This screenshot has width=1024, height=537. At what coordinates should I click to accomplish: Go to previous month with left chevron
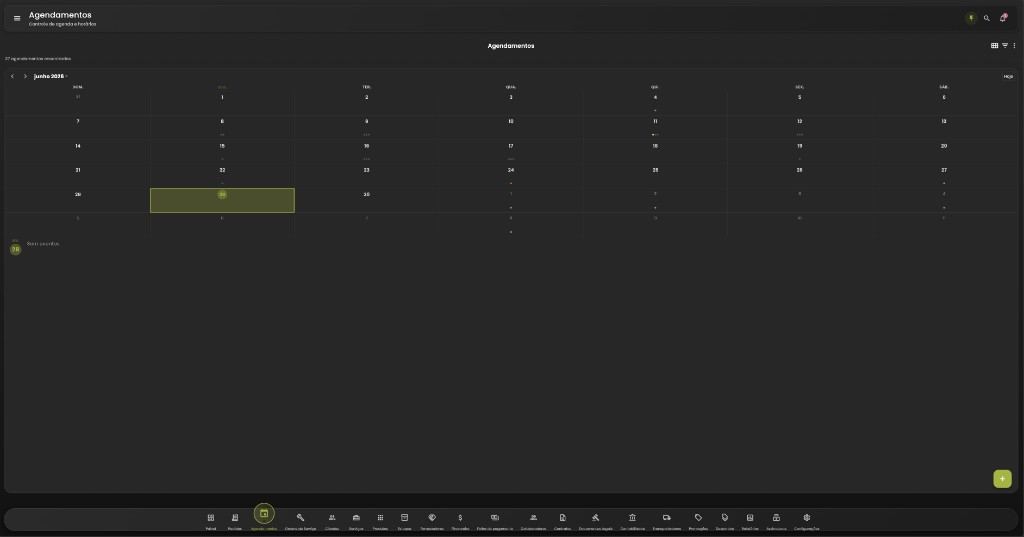click(x=12, y=76)
